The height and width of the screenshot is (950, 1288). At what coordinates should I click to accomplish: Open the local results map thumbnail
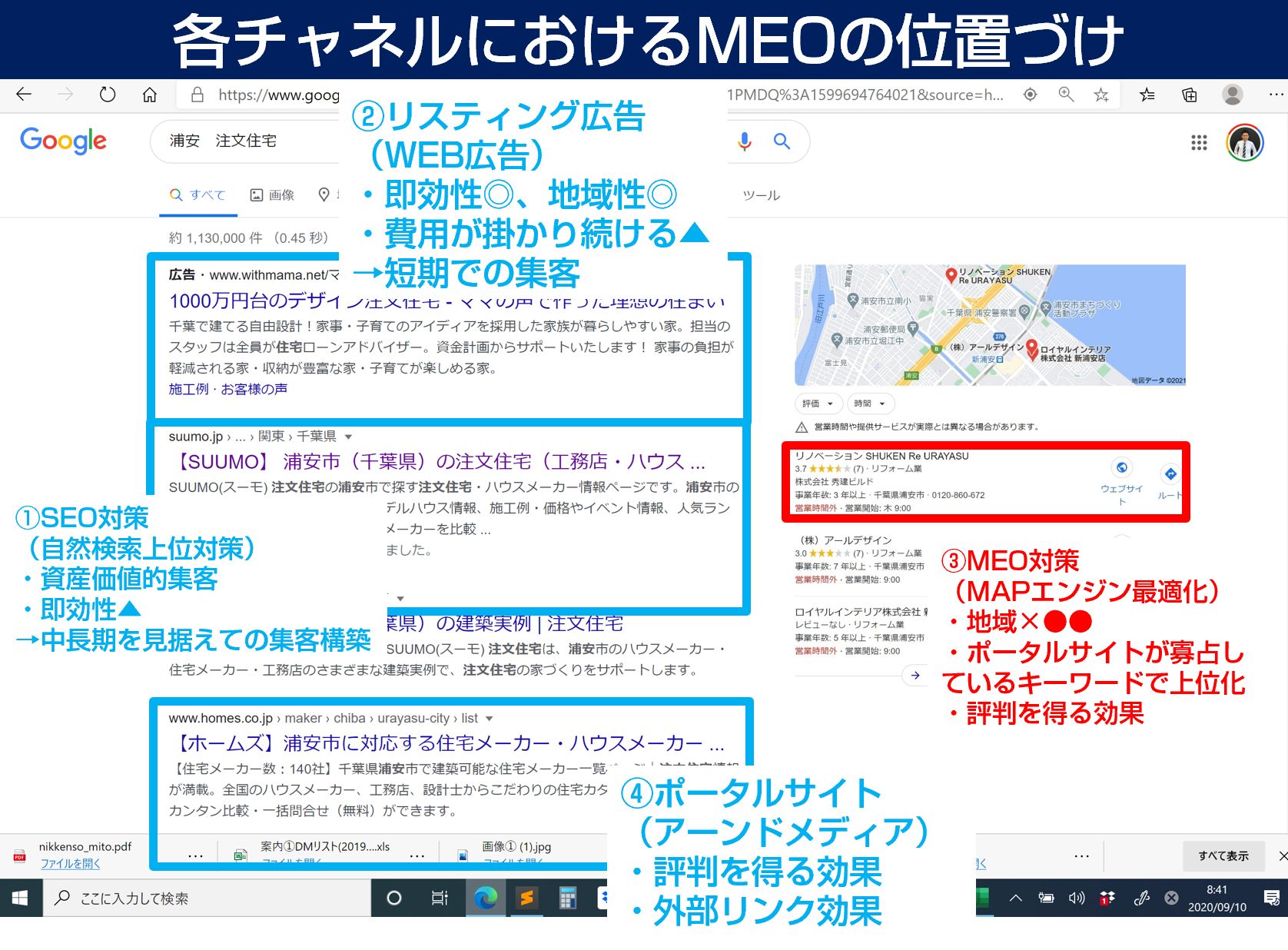tap(990, 325)
